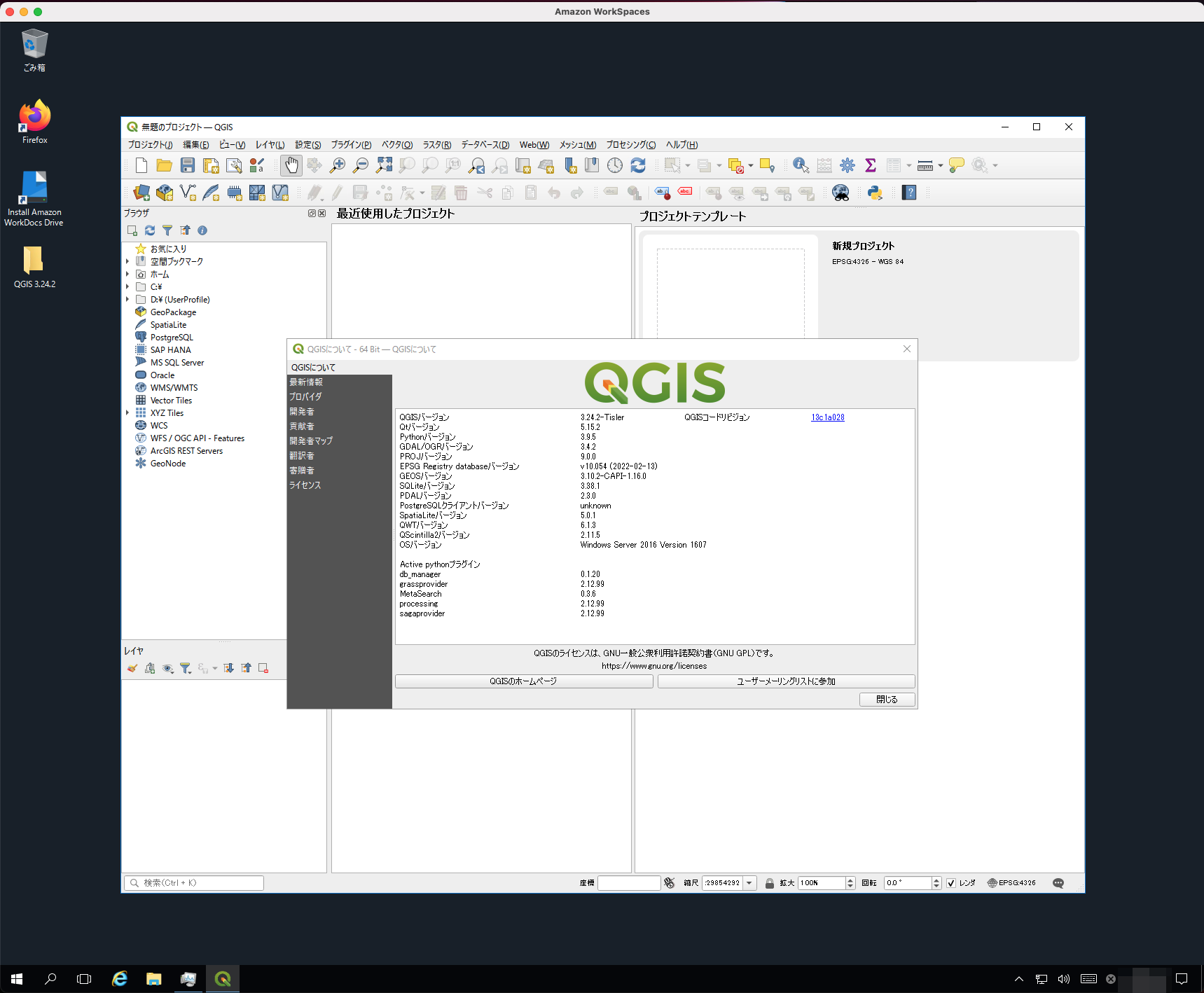1204x993 pixels.
Task: Toggle the scale lock icon in status bar
Action: [x=770, y=883]
